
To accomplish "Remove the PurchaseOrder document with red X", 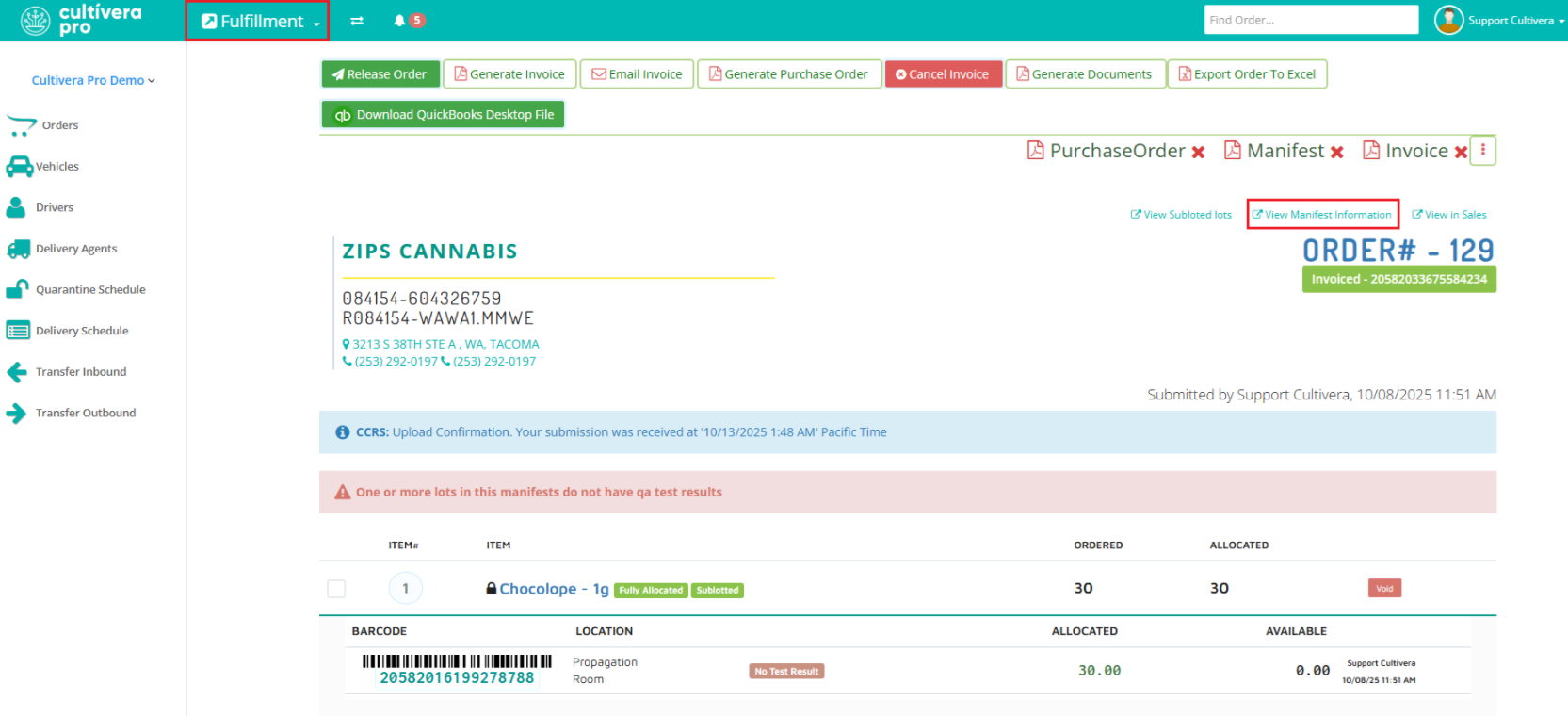I will [1198, 152].
